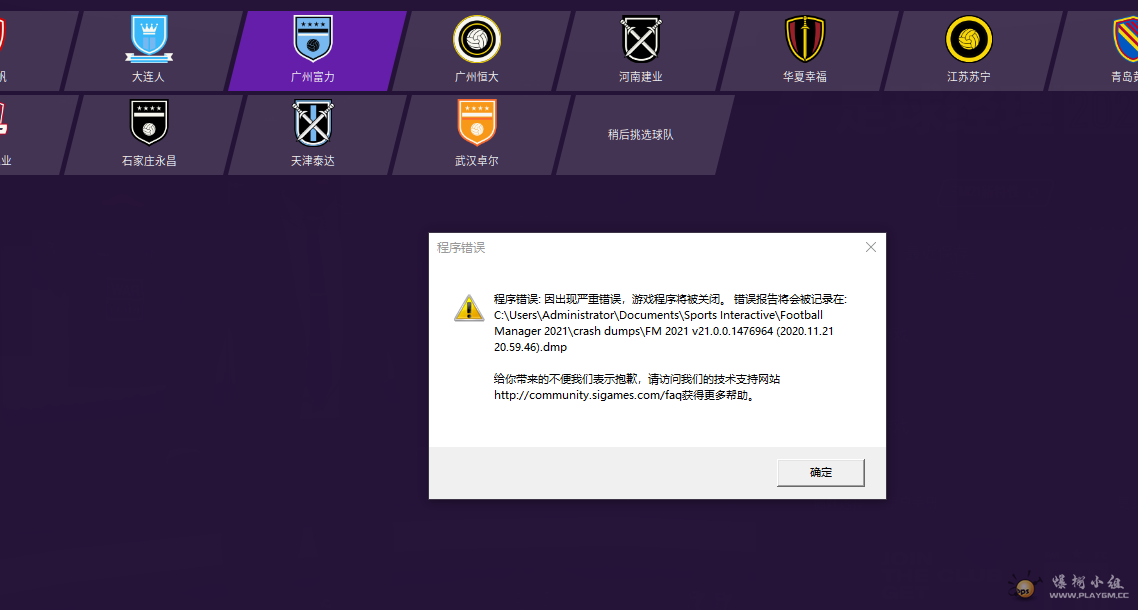
Task: Click the 江苏苏宁 team name label
Action: tap(969, 76)
